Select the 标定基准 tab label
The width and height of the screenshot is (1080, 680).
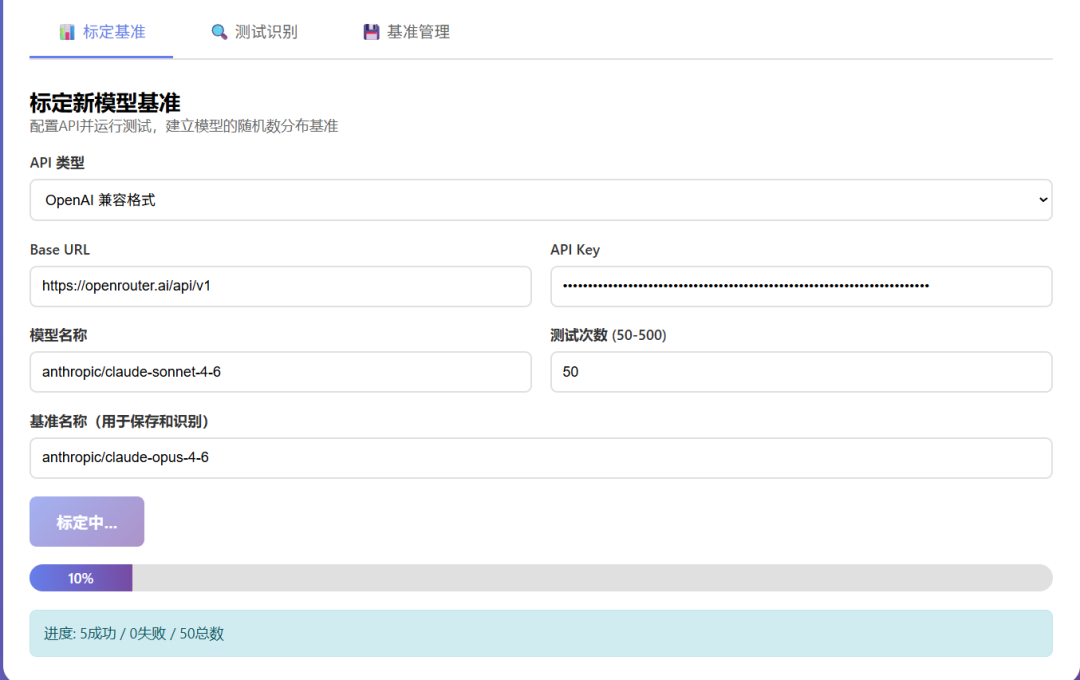[x=114, y=32]
